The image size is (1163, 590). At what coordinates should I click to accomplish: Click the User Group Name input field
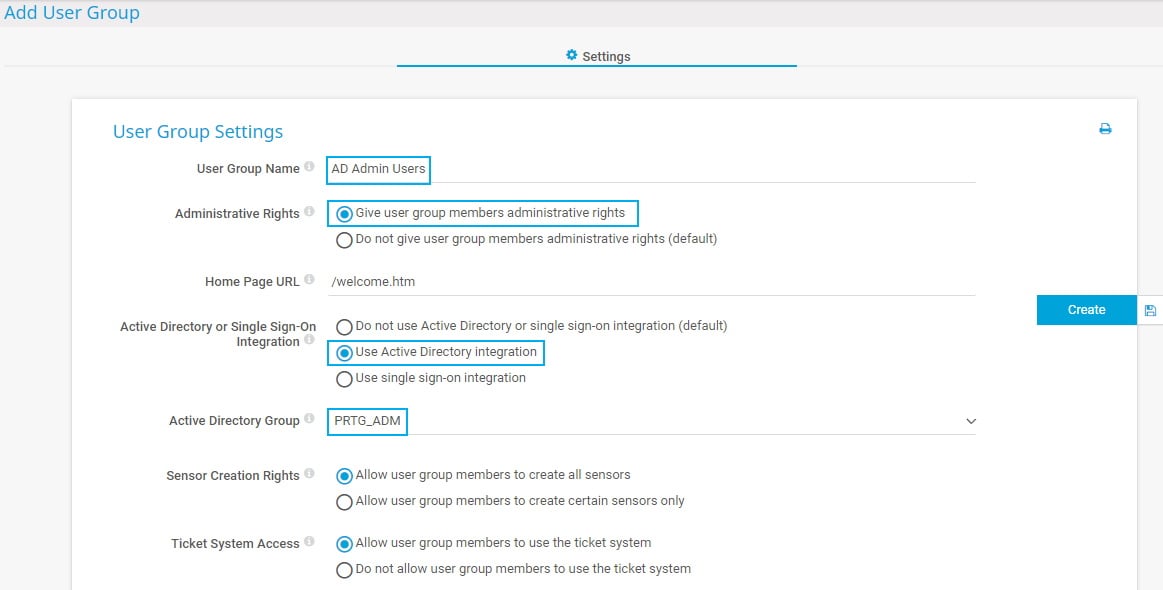click(650, 169)
